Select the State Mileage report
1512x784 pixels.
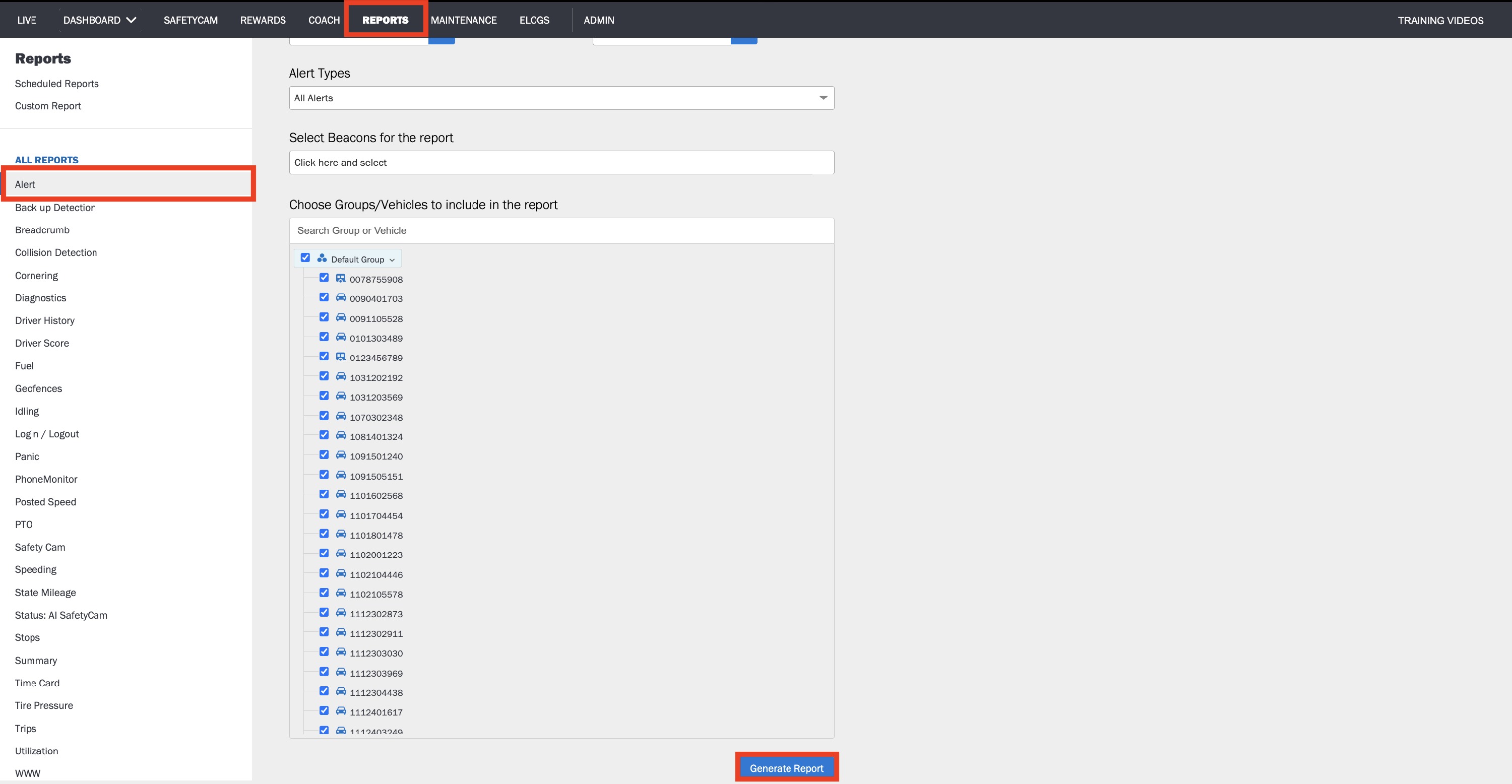tap(45, 593)
